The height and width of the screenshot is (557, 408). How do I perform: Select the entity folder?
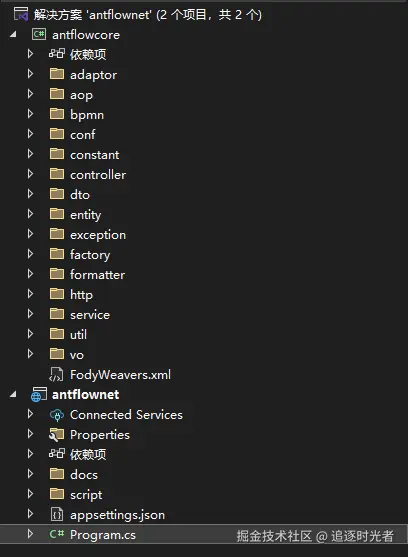[86, 215]
